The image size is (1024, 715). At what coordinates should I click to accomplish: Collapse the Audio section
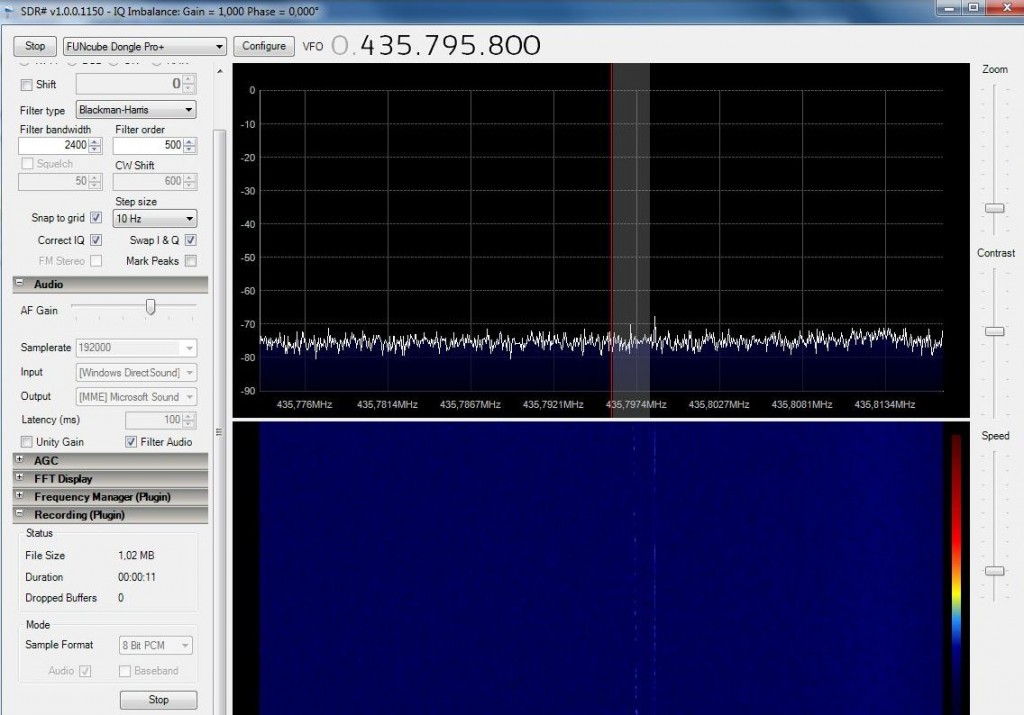coord(20,284)
